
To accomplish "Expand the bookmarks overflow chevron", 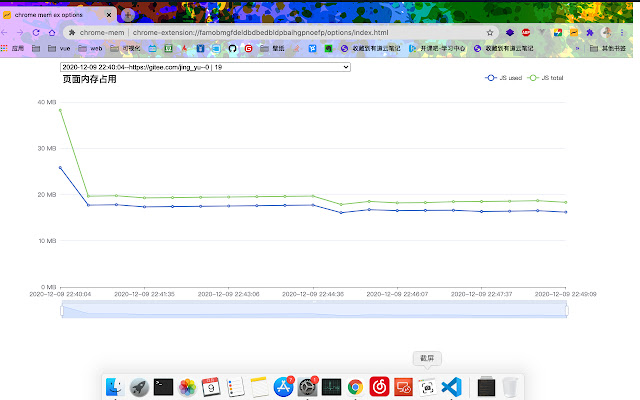I will click(577, 49).
